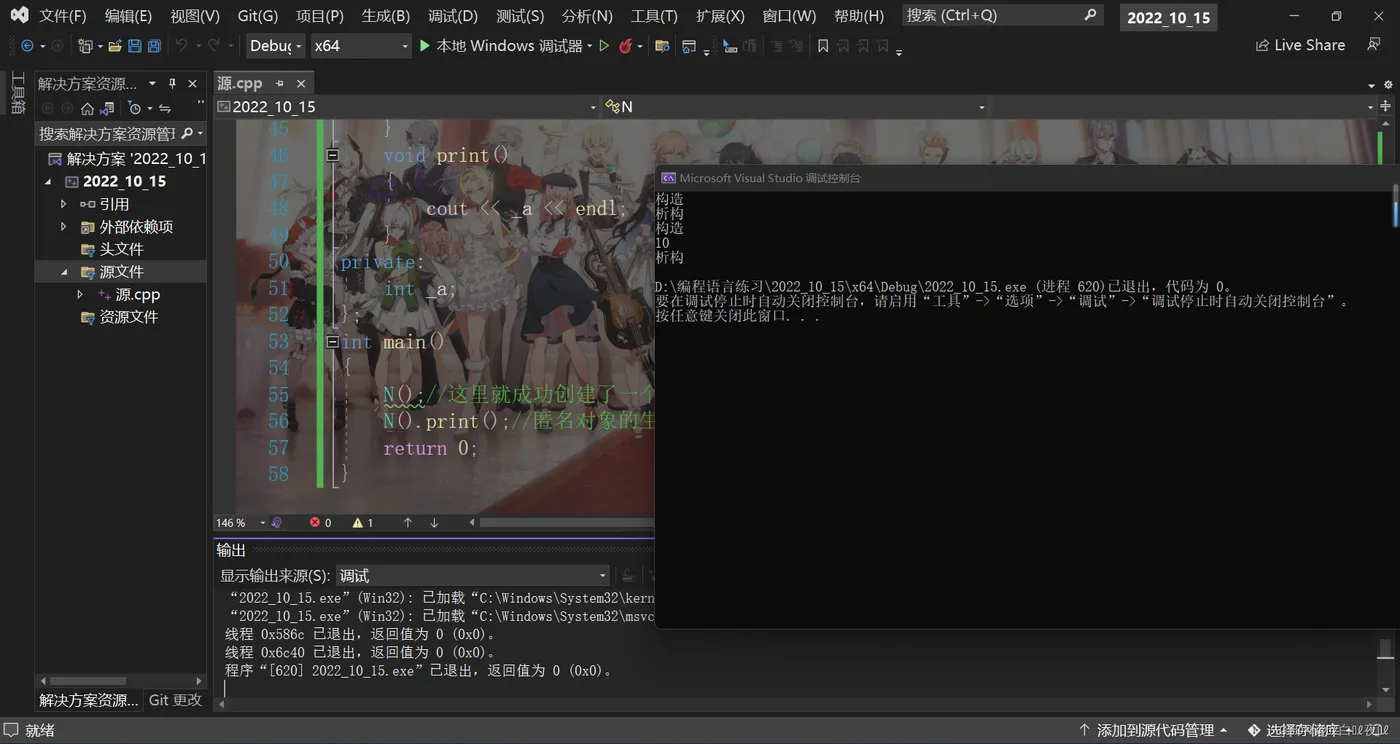The image size is (1400, 744).
Task: Collapse the void print() code block
Action: point(333,155)
